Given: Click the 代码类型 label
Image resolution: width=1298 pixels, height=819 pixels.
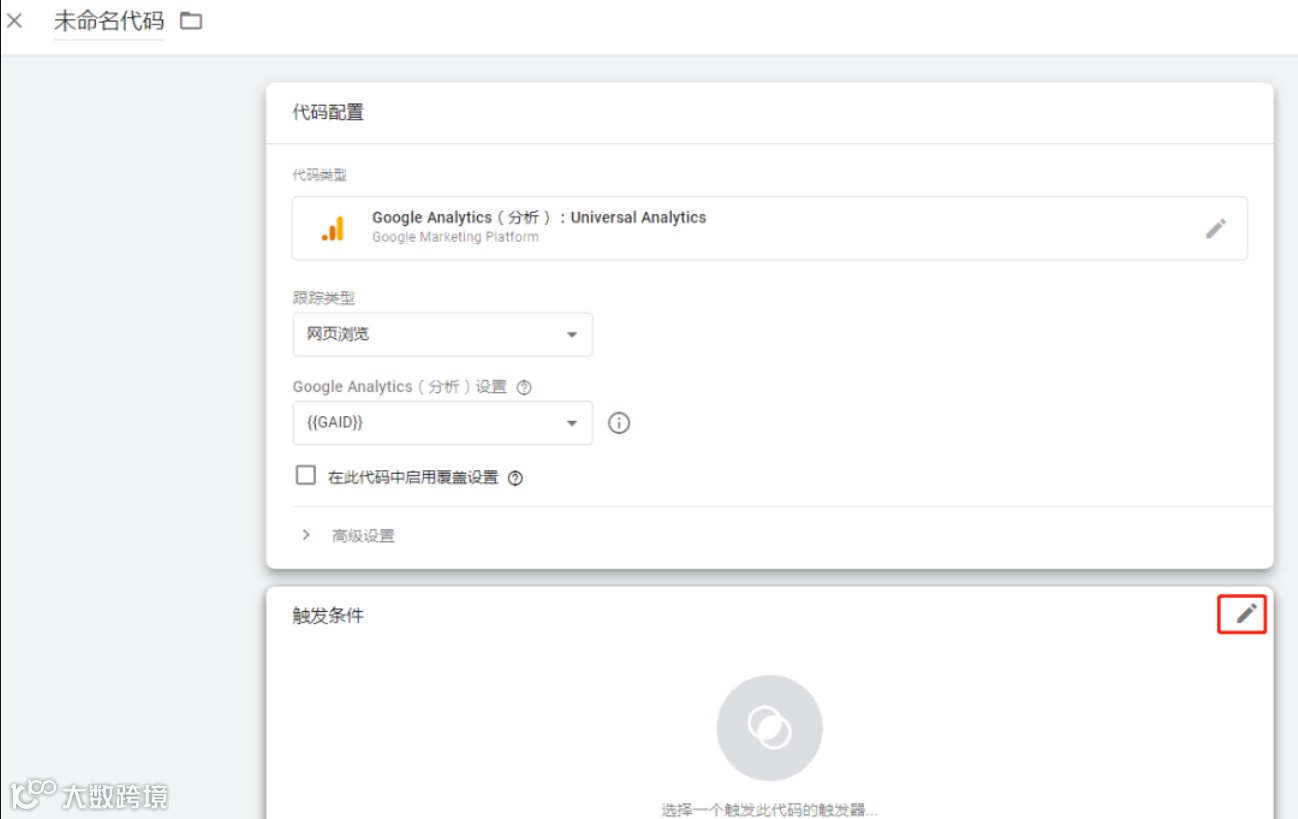Looking at the screenshot, I should 319,175.
